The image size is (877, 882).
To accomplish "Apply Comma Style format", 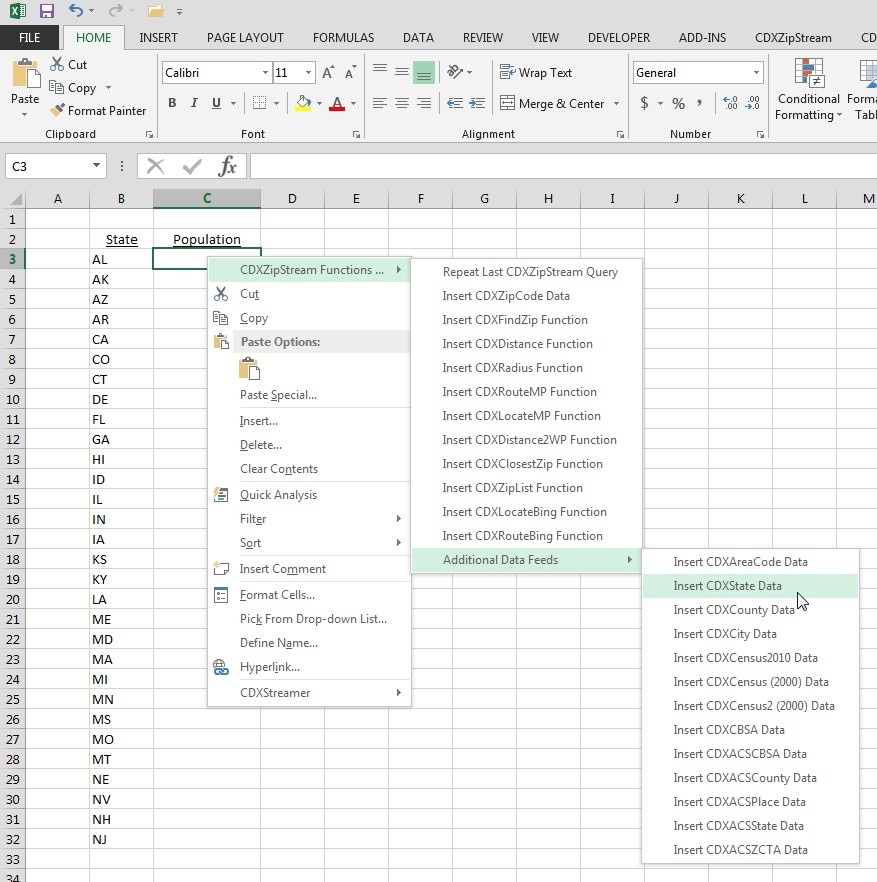I will (699, 103).
